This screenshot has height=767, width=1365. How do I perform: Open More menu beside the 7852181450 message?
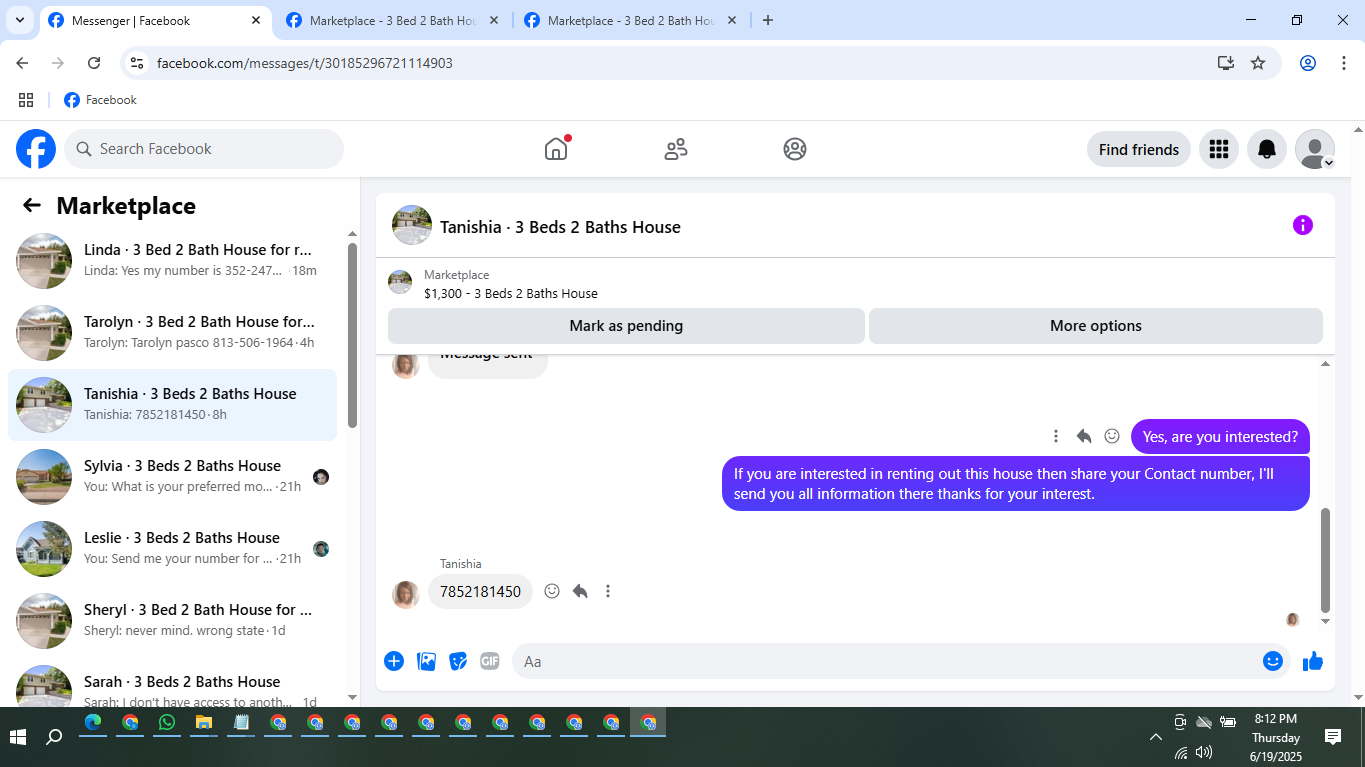coord(608,591)
